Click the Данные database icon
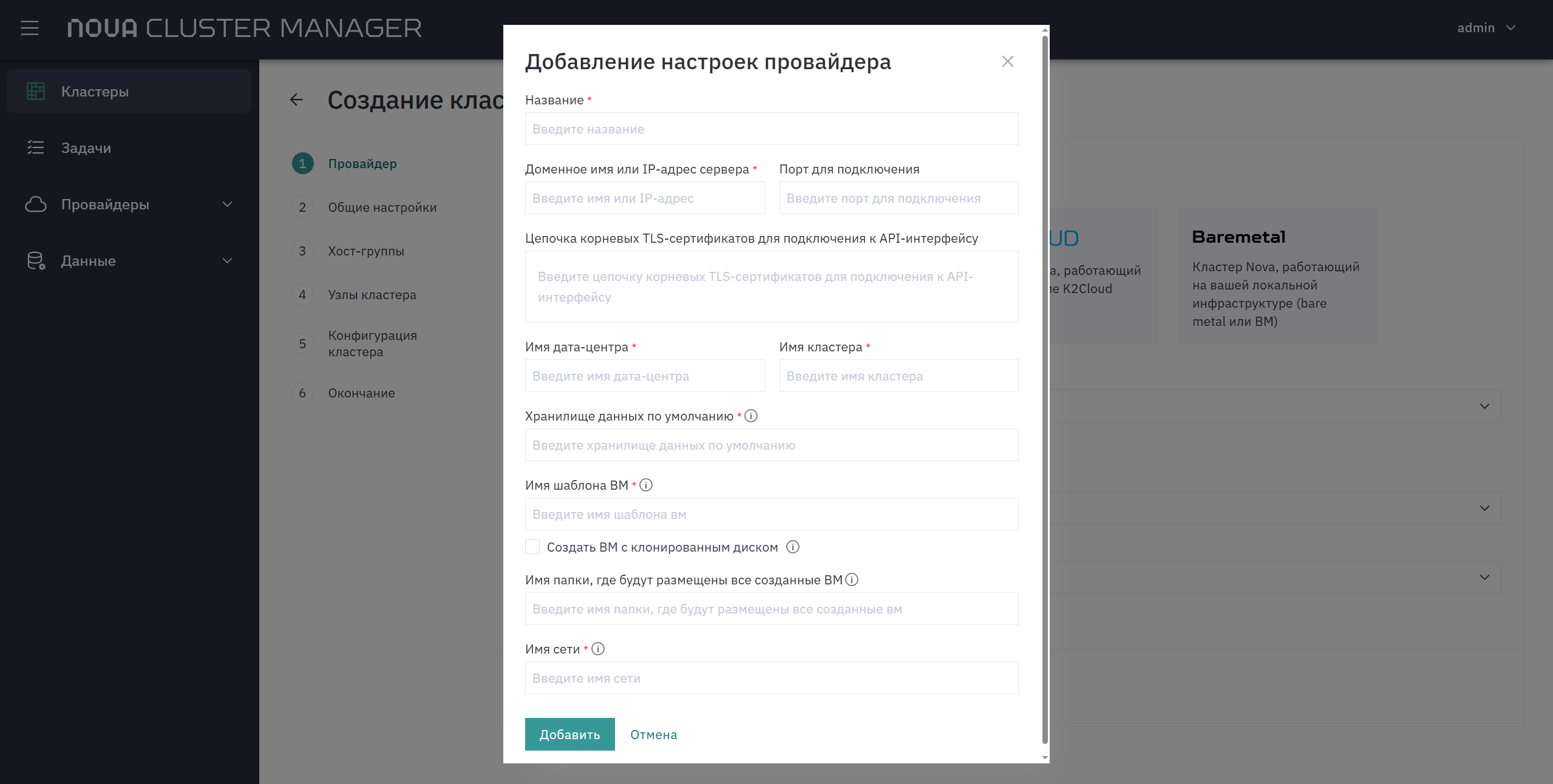This screenshot has width=1553, height=784. click(x=36, y=260)
